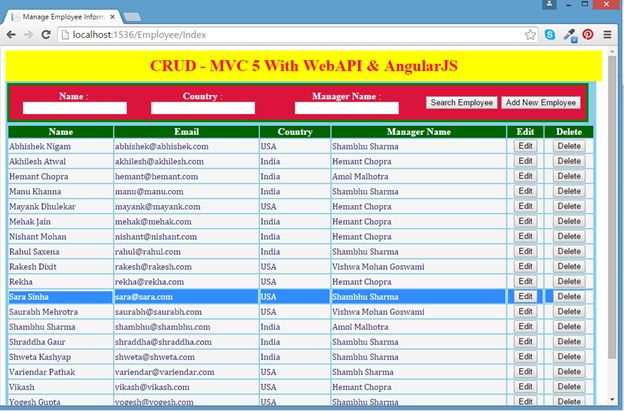Screen dimensions: 624x411
Task: Delete the Nishant Mohan record
Action: point(569,236)
